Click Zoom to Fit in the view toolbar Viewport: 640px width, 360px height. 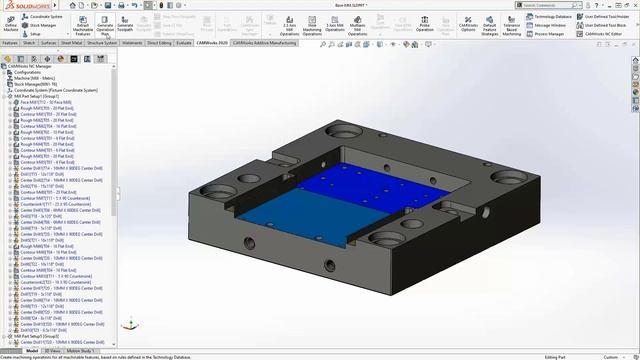pyautogui.click(x=323, y=44)
